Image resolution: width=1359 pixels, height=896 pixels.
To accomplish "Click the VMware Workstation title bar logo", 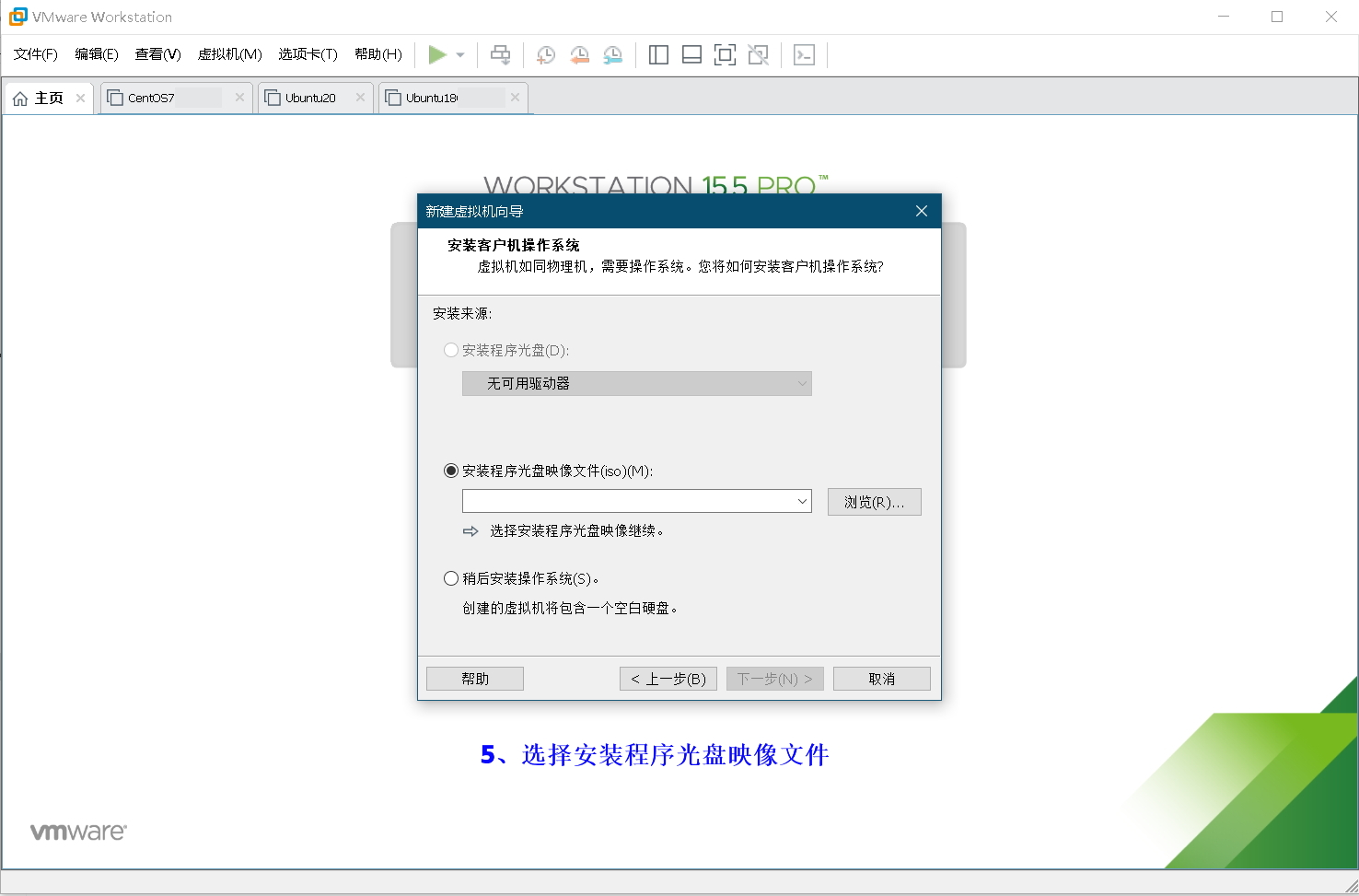I will (x=17, y=17).
